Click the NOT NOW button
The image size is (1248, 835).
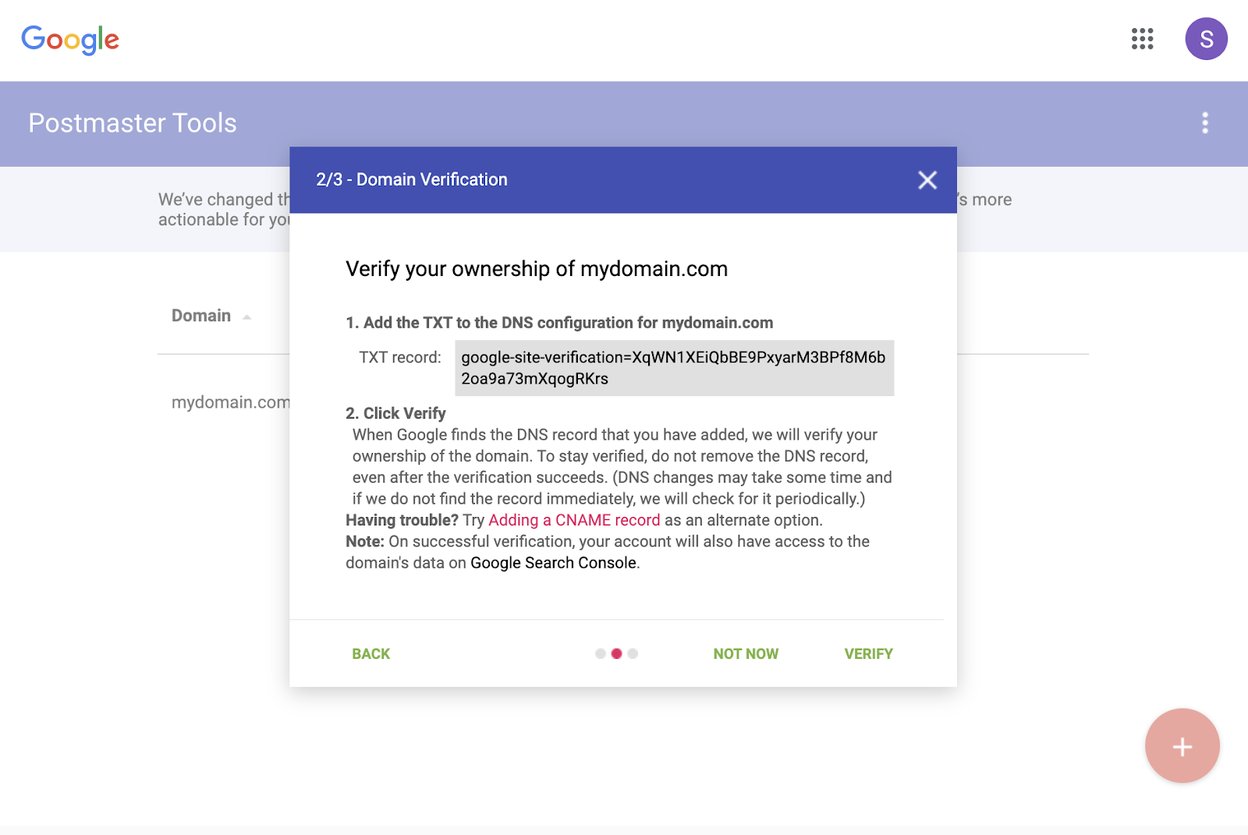click(745, 653)
